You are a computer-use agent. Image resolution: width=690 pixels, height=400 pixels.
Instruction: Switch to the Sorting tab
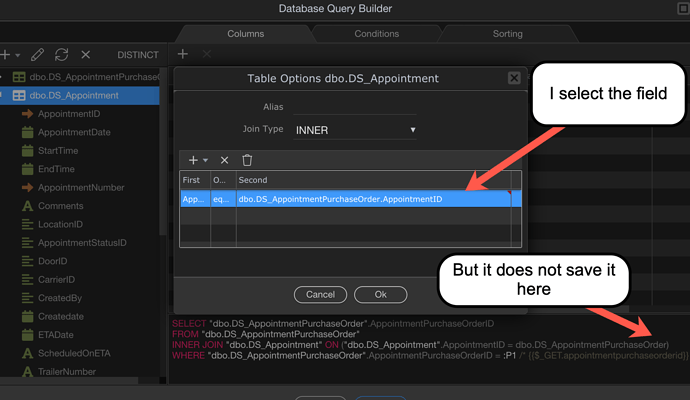pos(507,34)
